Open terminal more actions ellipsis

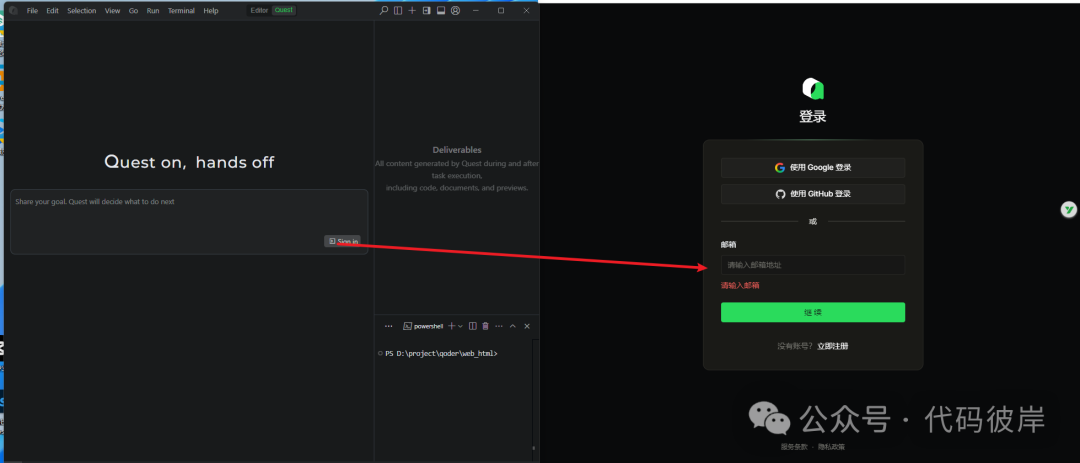pos(499,326)
